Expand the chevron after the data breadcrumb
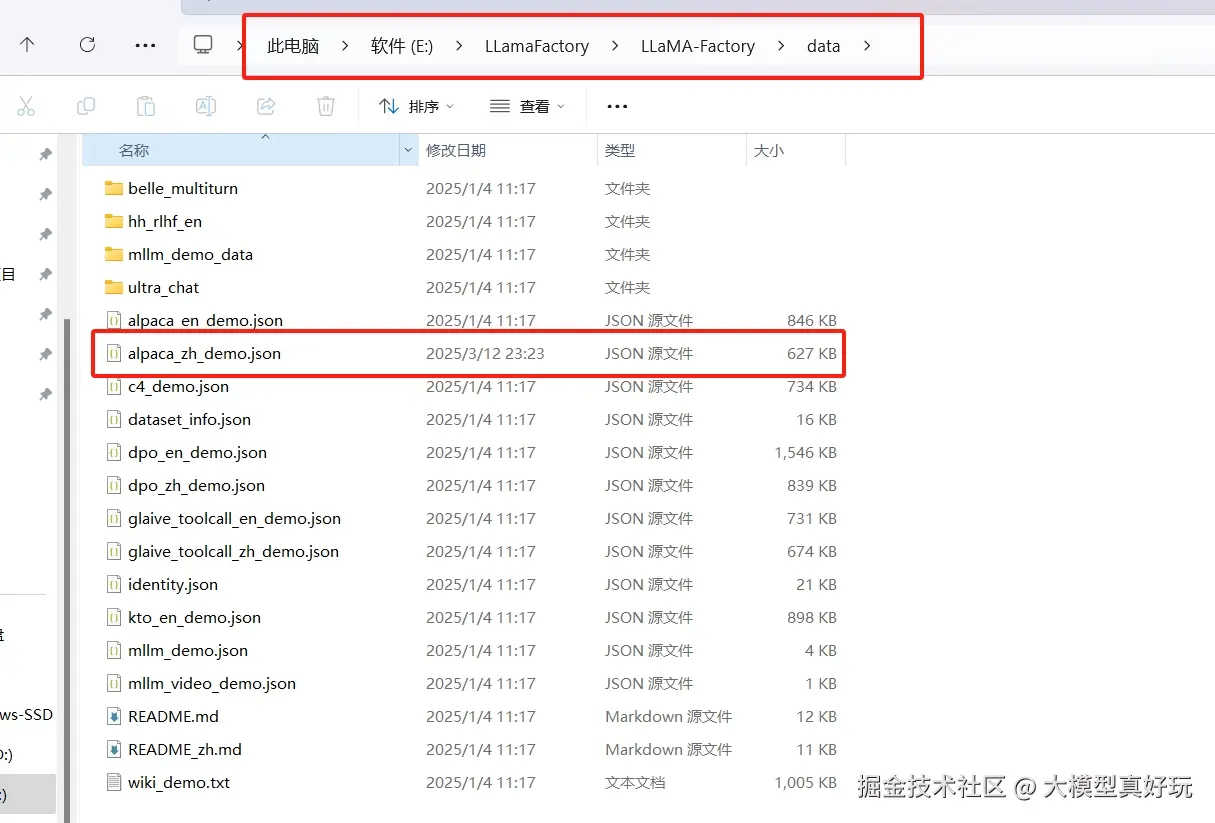The height and width of the screenshot is (823, 1215). [x=867, y=46]
